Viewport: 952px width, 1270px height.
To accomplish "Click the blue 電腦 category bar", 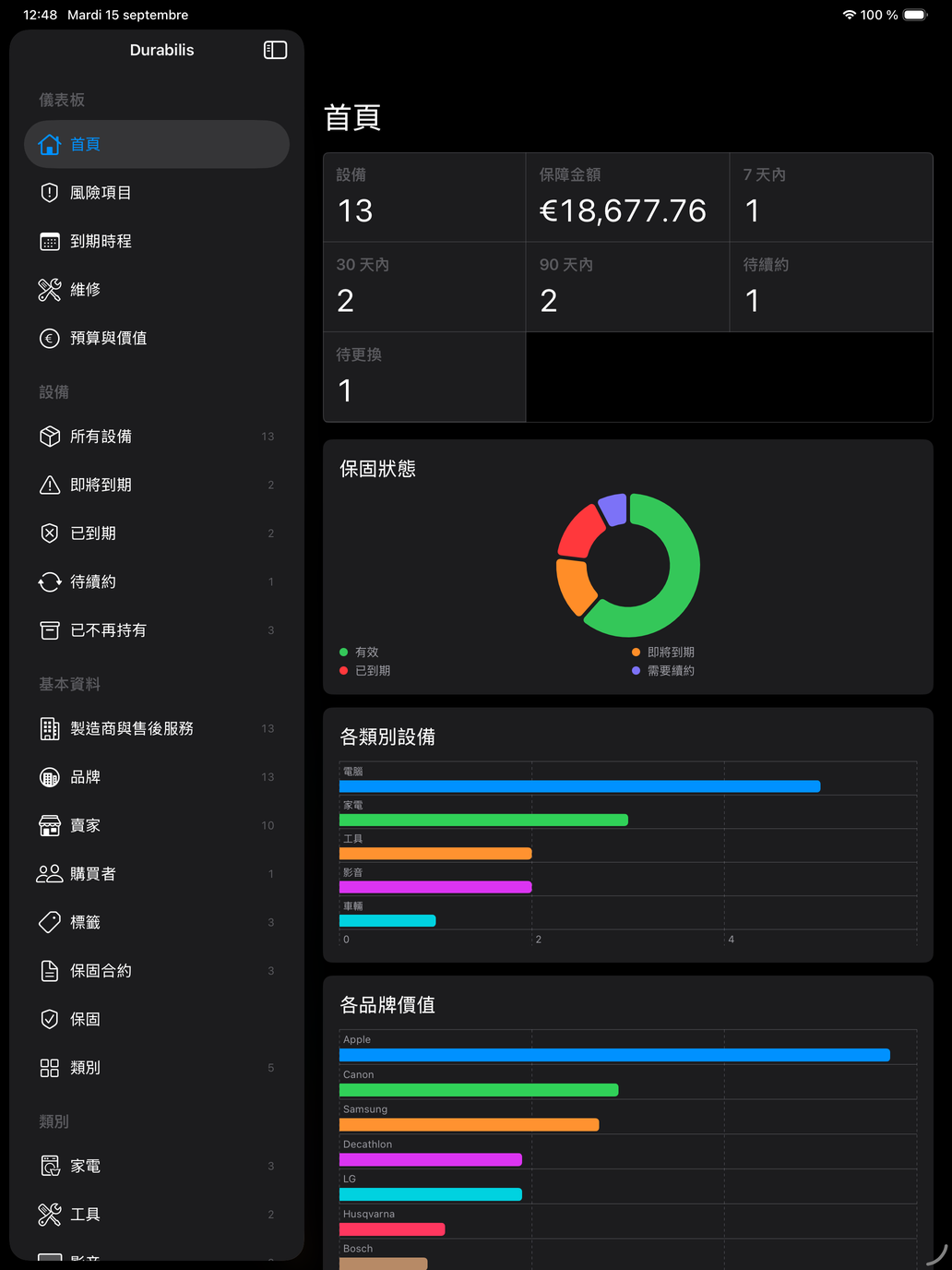I will [579, 786].
